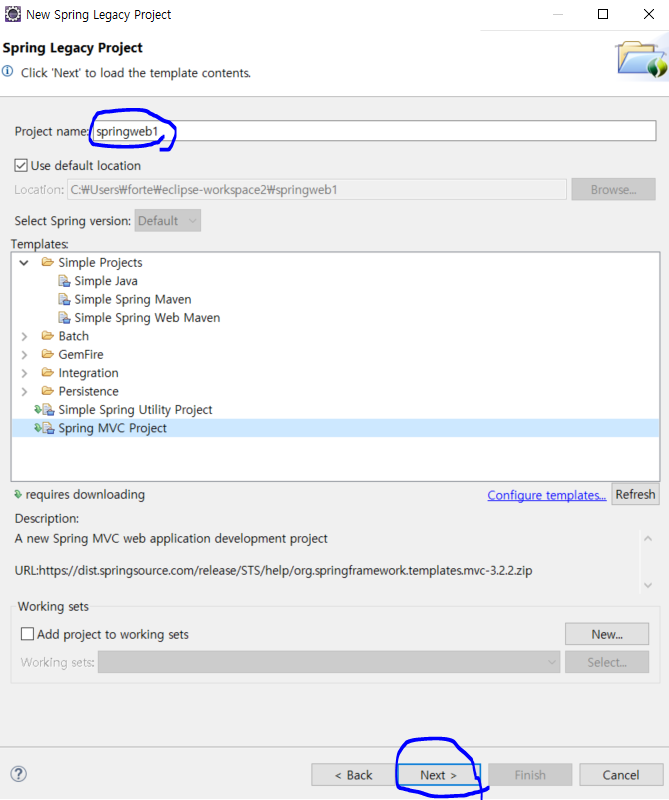Open the Working sets combo box
This screenshot has width=669, height=800.
[329, 662]
